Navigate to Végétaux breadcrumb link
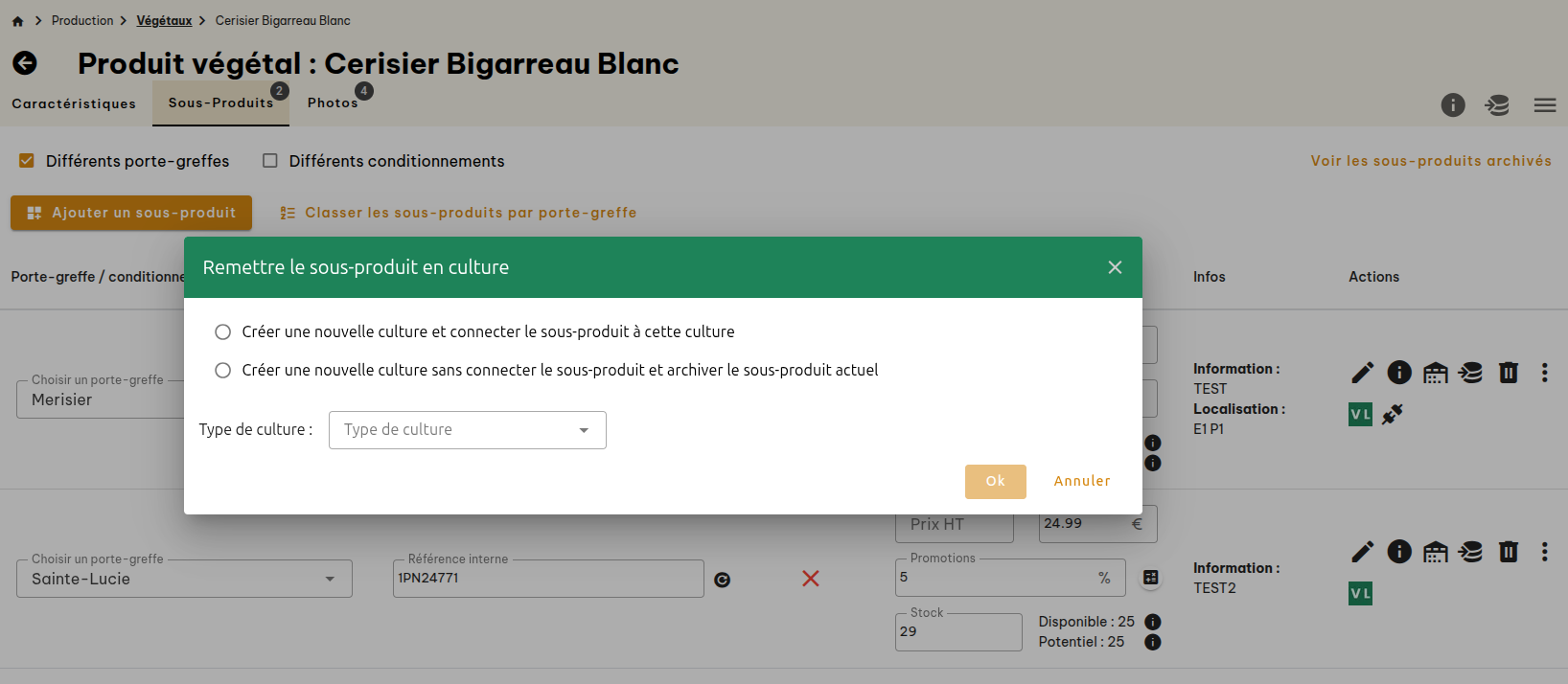The height and width of the screenshot is (684, 1568). tap(164, 20)
